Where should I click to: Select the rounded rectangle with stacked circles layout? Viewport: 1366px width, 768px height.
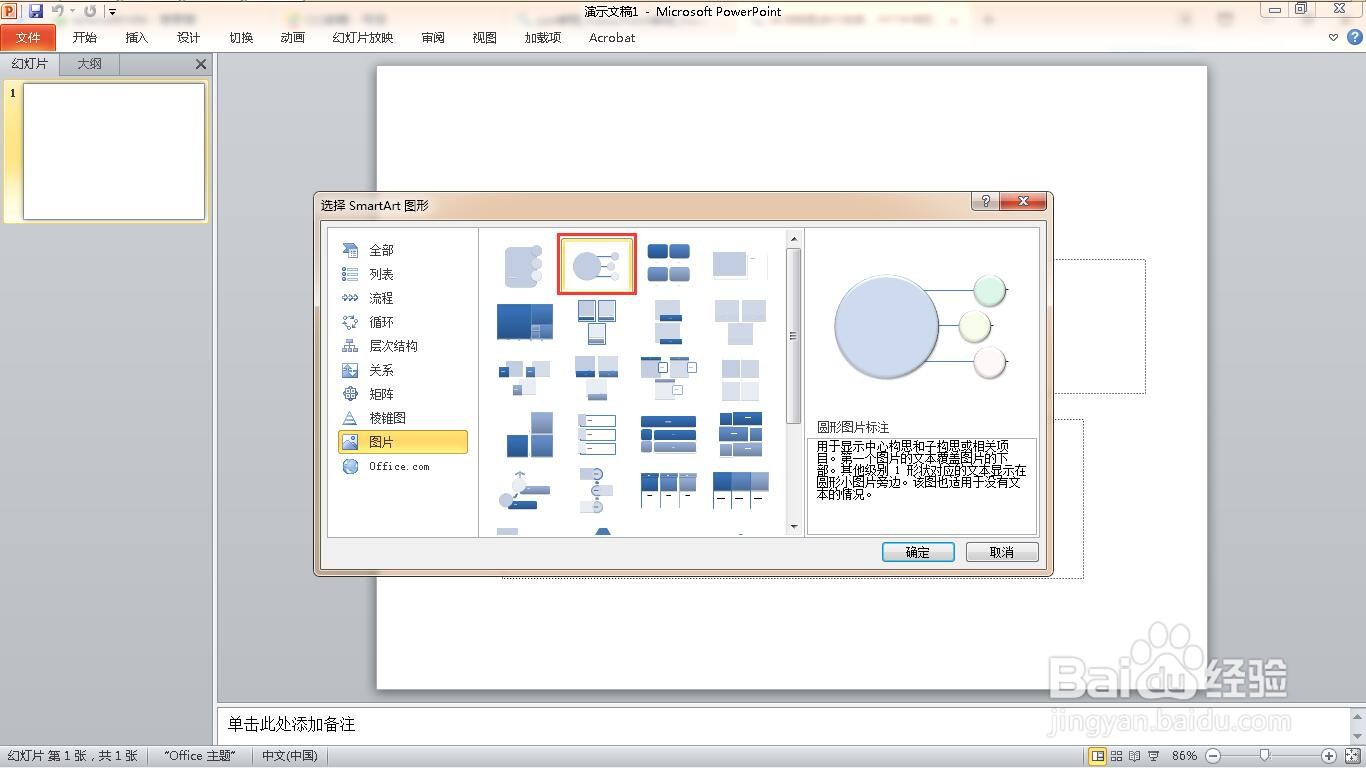524,265
